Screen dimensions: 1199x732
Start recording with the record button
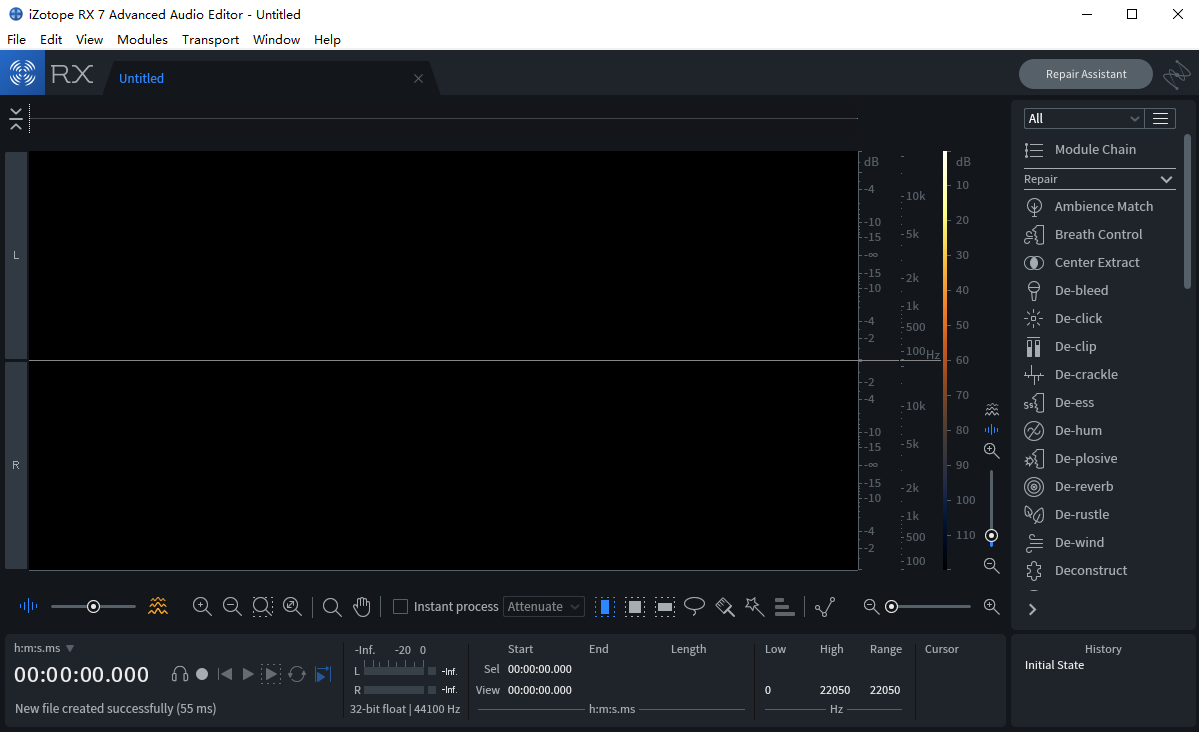pos(201,674)
